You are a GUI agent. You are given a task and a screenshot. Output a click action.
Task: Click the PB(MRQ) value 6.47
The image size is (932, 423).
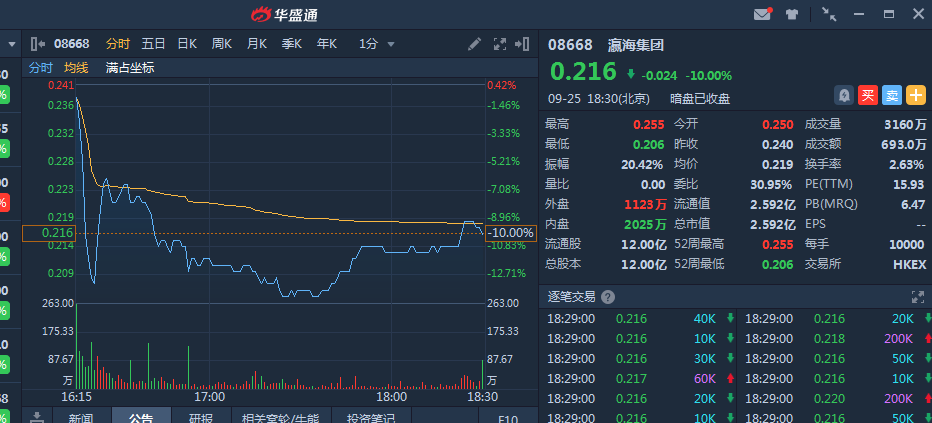click(x=913, y=204)
